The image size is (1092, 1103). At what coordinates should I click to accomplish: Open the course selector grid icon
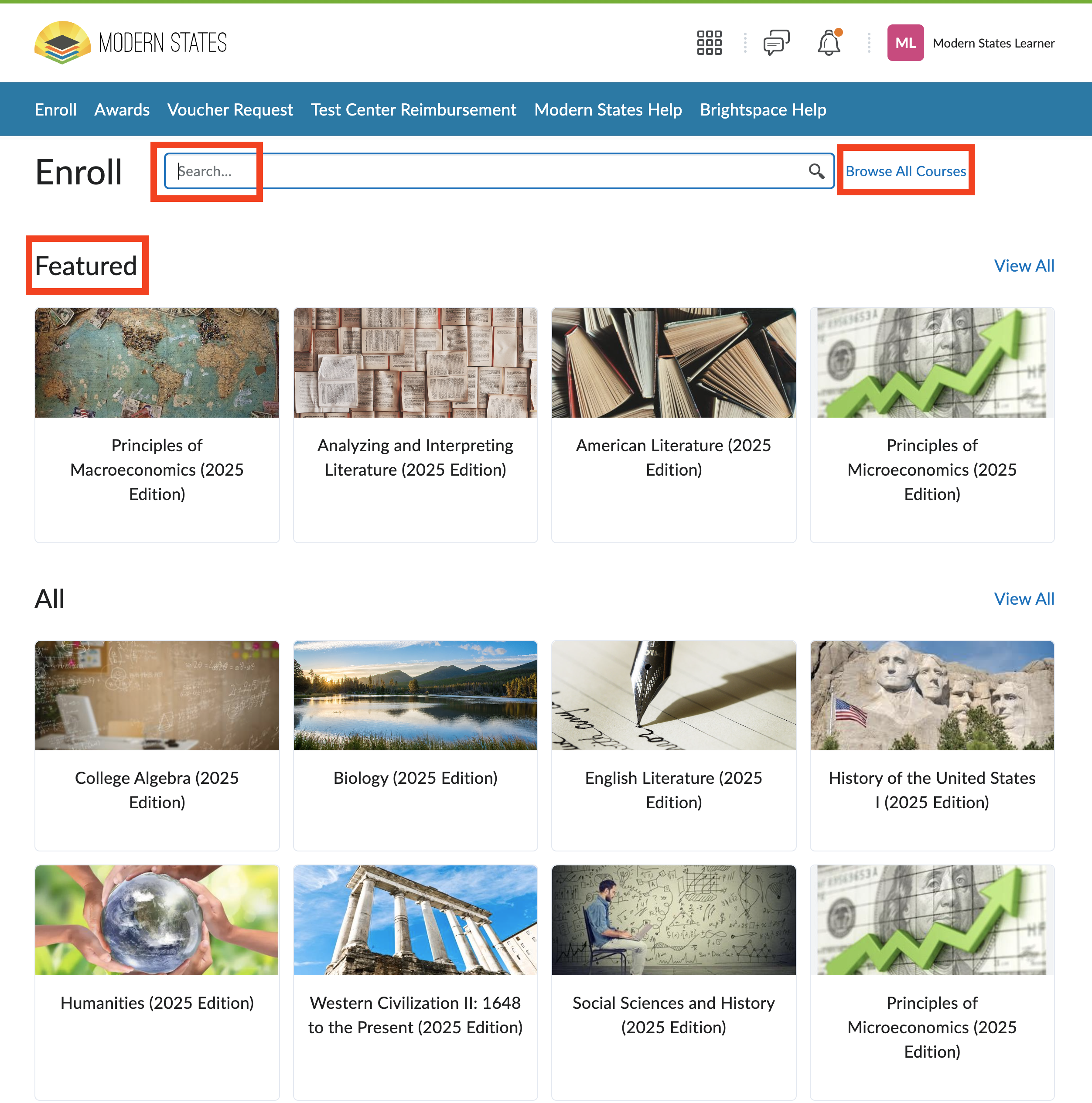[x=710, y=43]
